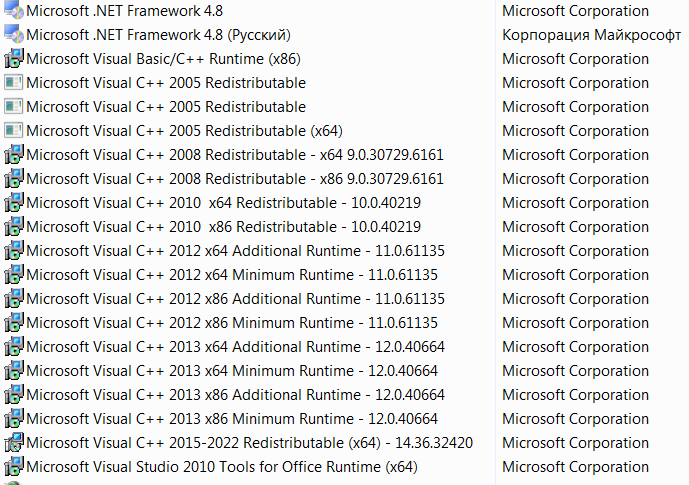
Task: Click icon of Visual C++ 2005 Redistributable (x64)
Action: click(13, 131)
